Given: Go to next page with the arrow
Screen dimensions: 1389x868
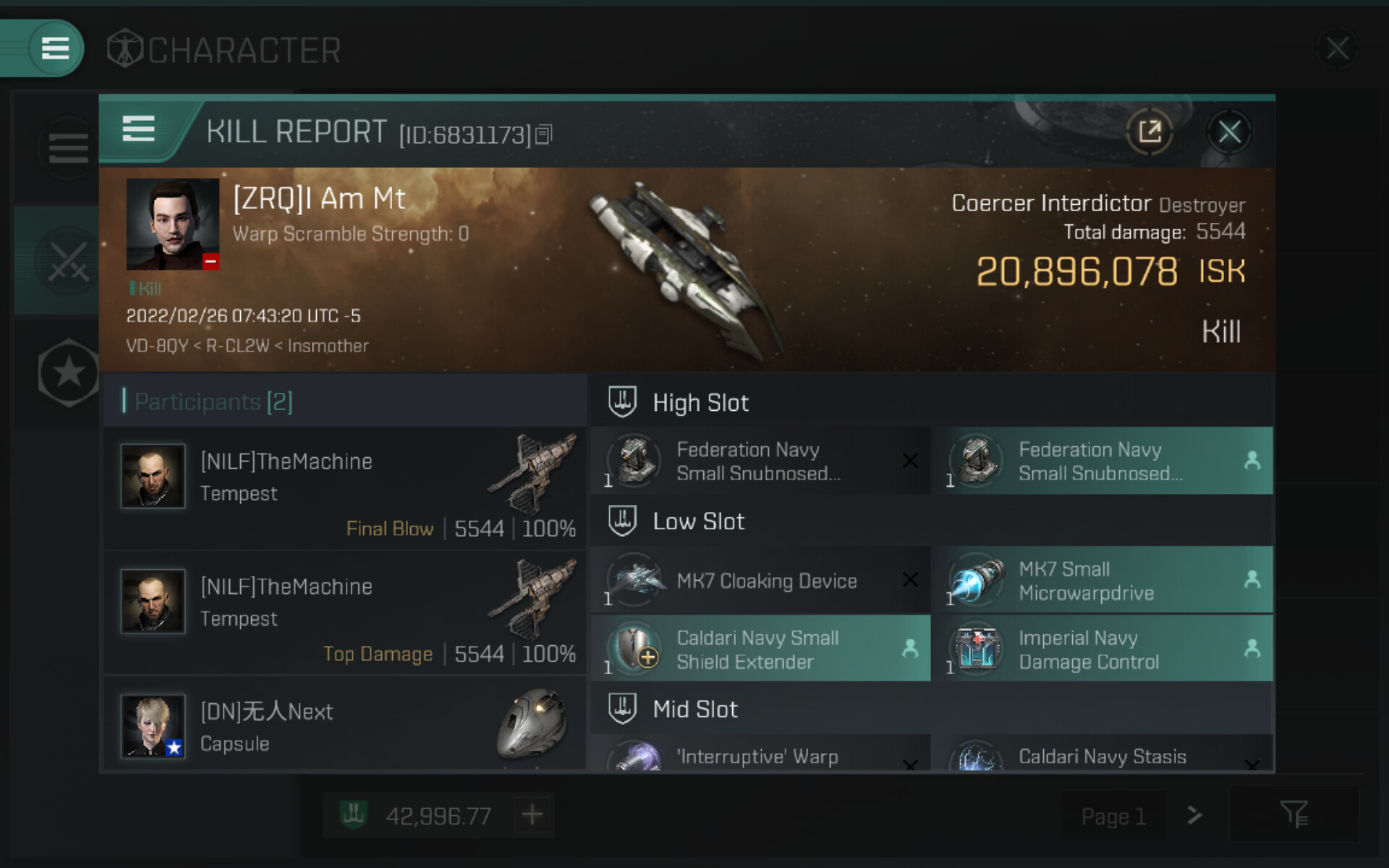Looking at the screenshot, I should 1194,815.
